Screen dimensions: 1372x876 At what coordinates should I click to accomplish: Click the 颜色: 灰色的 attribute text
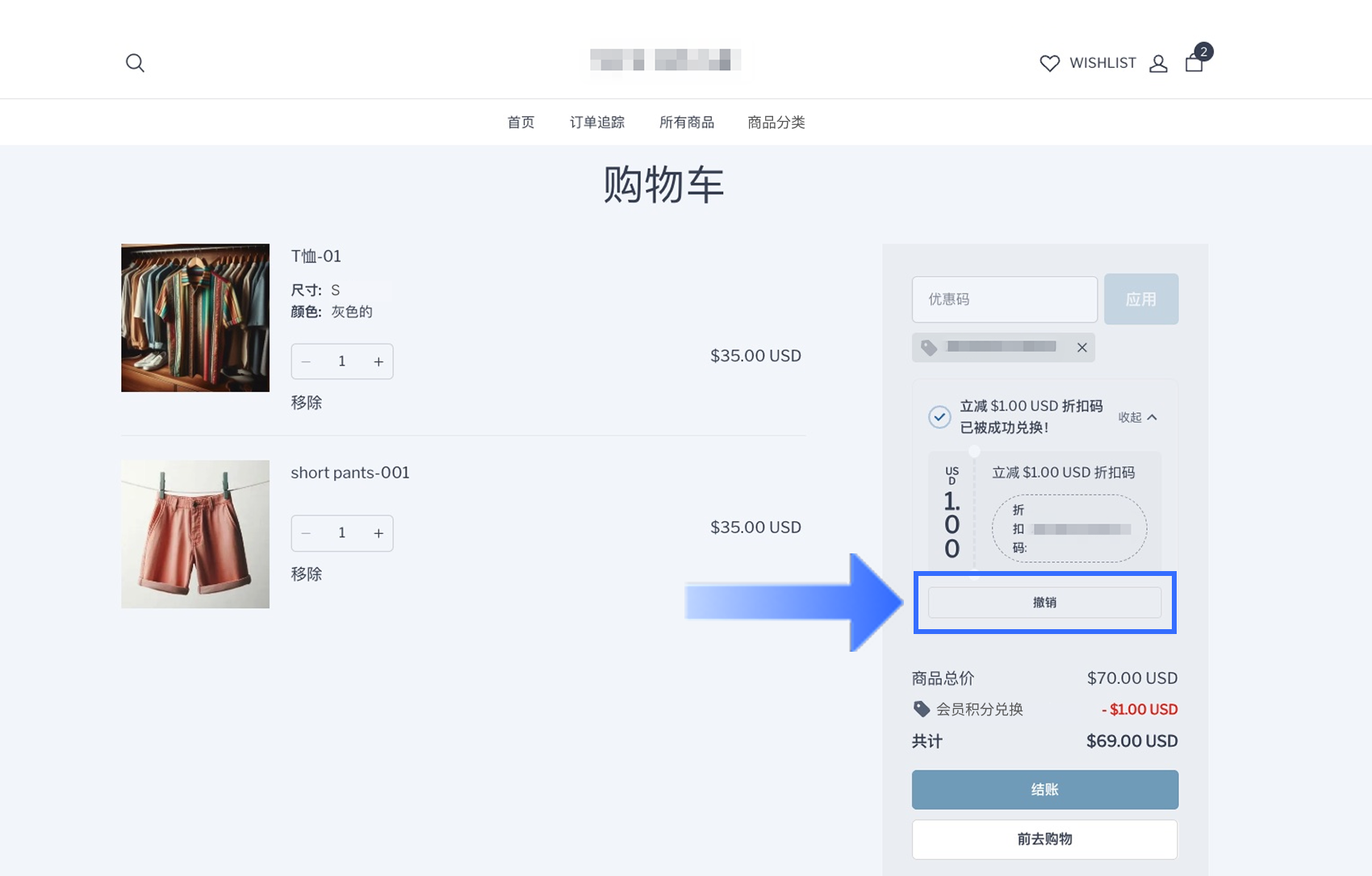[332, 312]
